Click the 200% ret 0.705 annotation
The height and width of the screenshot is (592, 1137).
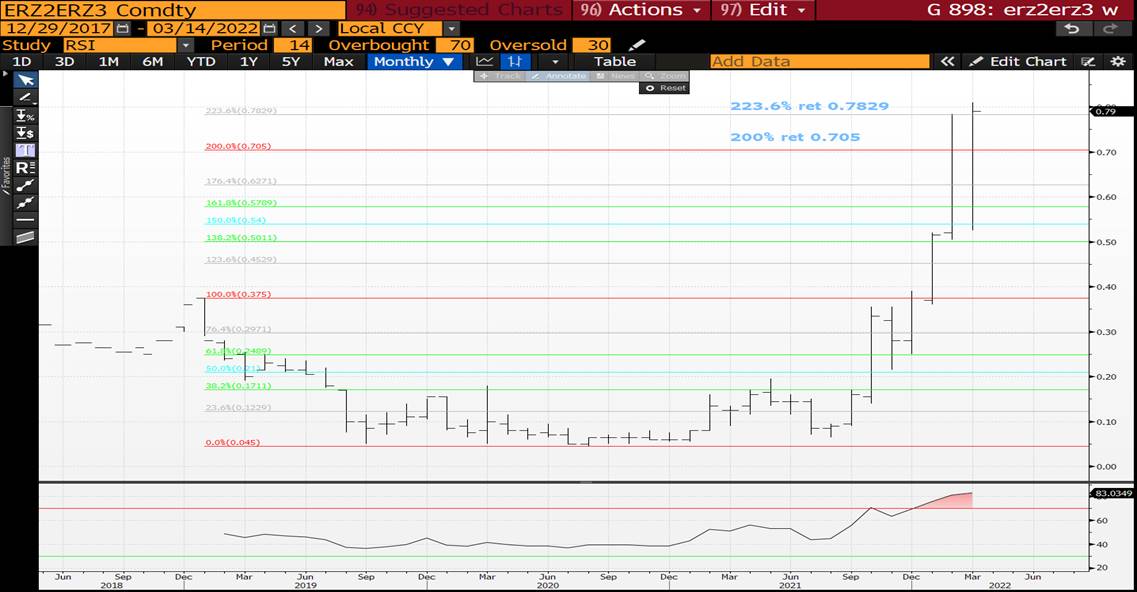[x=795, y=137]
